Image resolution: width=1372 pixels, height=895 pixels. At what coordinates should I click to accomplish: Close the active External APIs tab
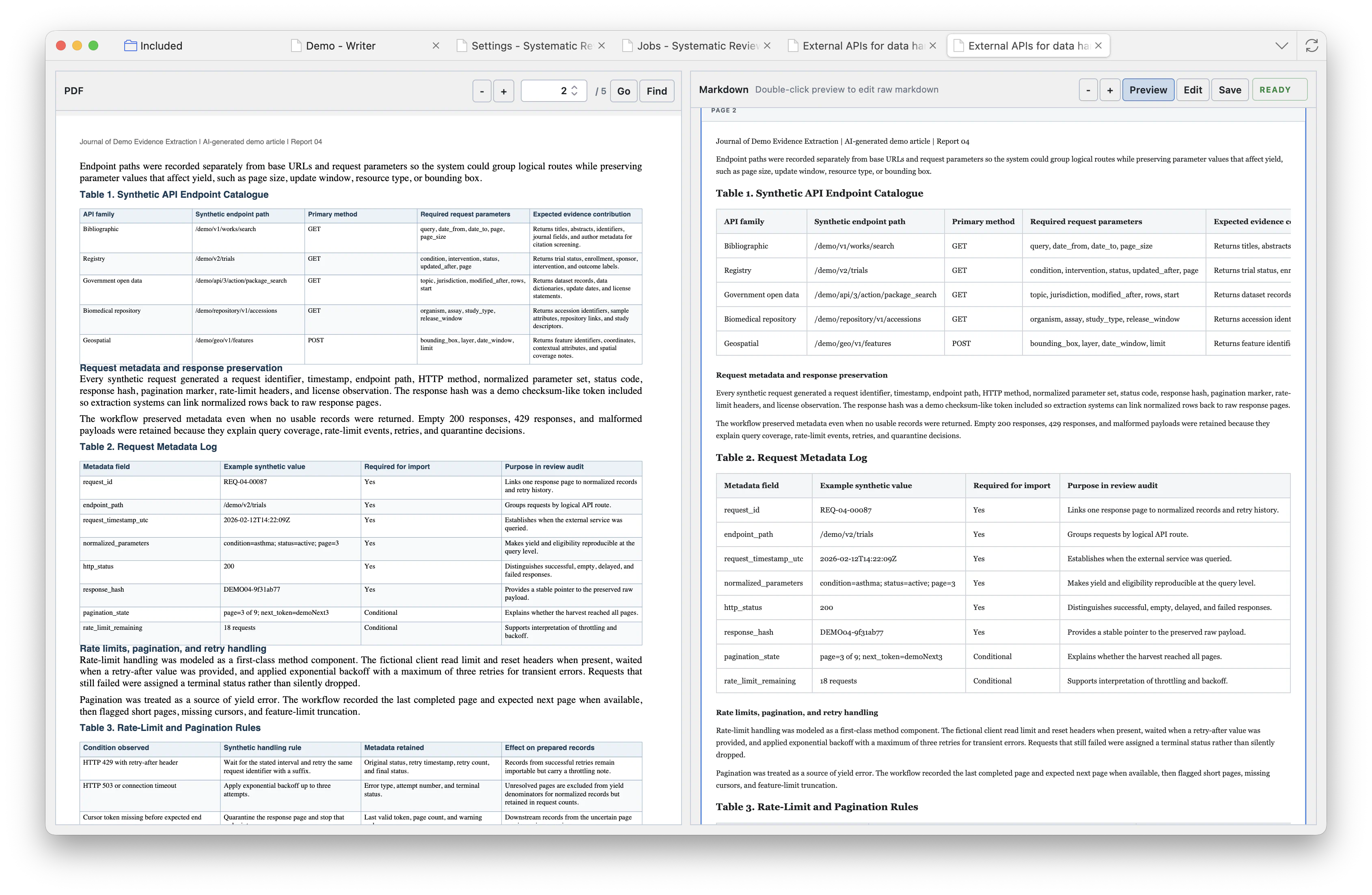tap(1098, 45)
